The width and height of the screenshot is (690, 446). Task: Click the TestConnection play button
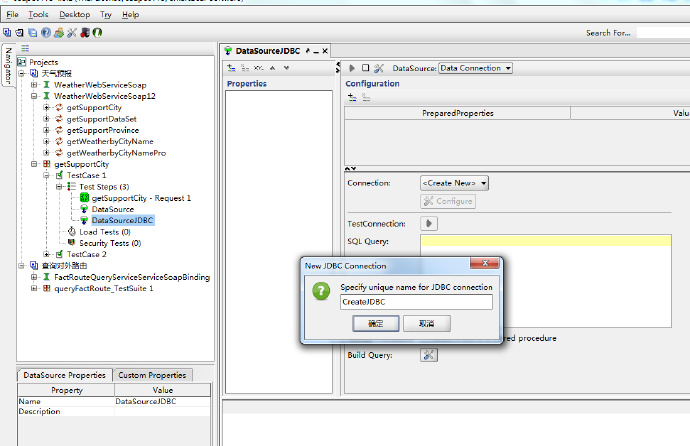point(429,223)
